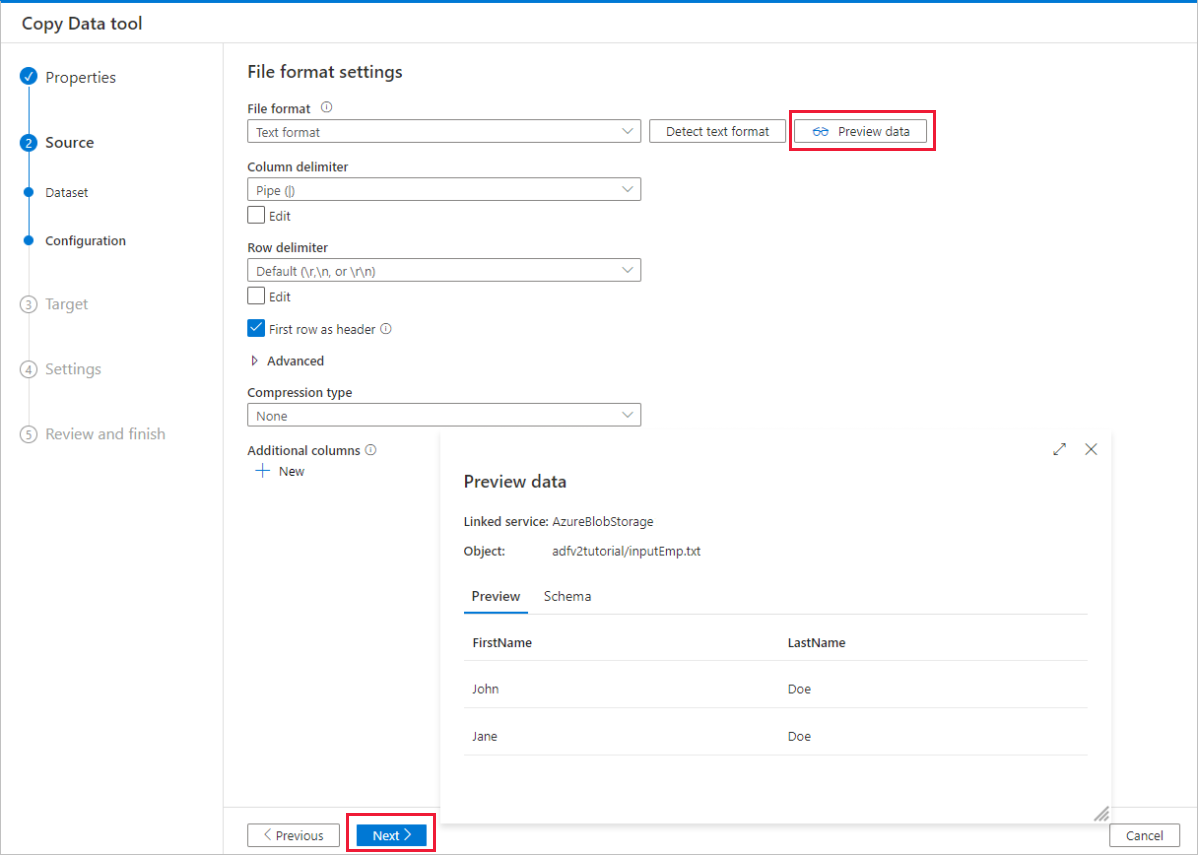Click the Next button to continue
Screen dimensions: 1198x855
click(x=390, y=834)
